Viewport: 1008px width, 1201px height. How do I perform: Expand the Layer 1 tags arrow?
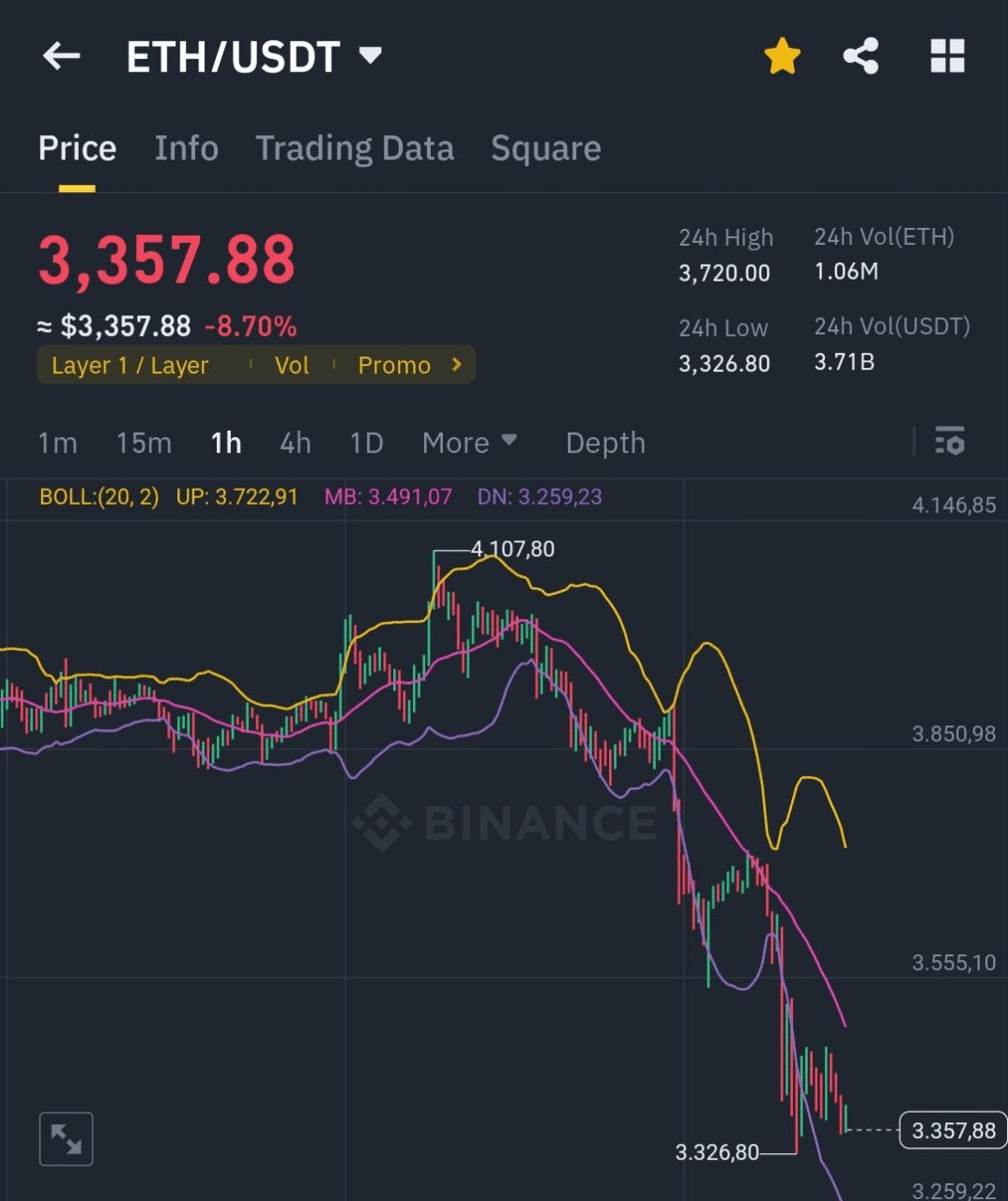tap(457, 364)
